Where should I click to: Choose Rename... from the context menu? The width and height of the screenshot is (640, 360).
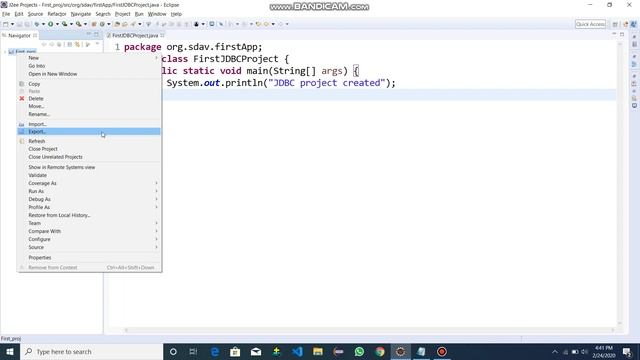89,114
